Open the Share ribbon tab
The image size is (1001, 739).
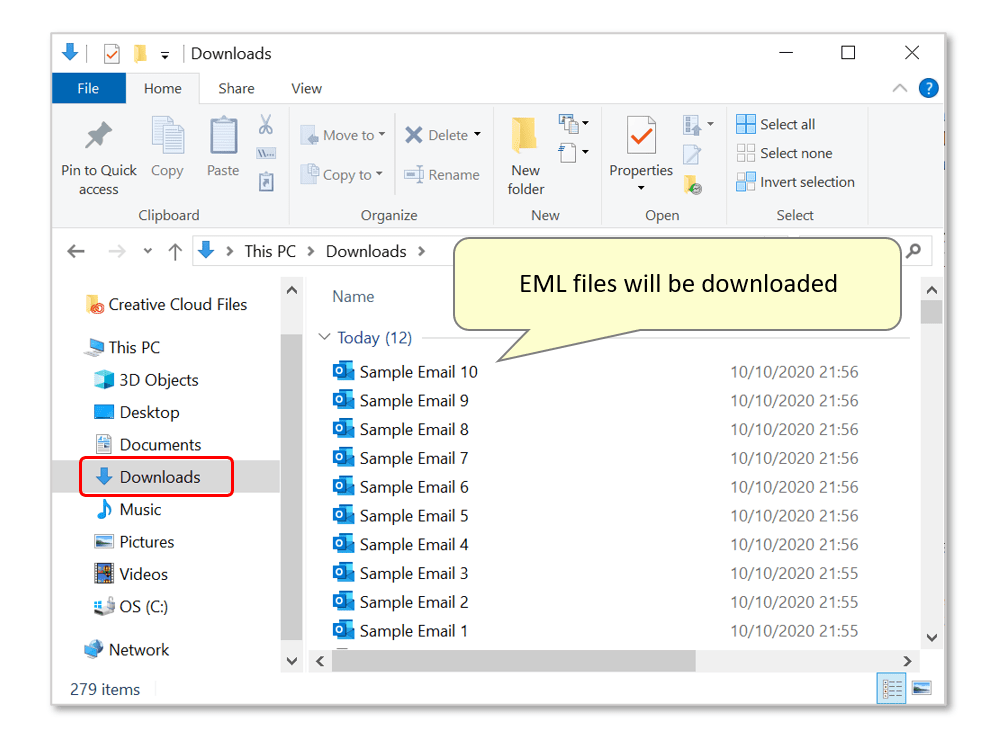point(236,88)
